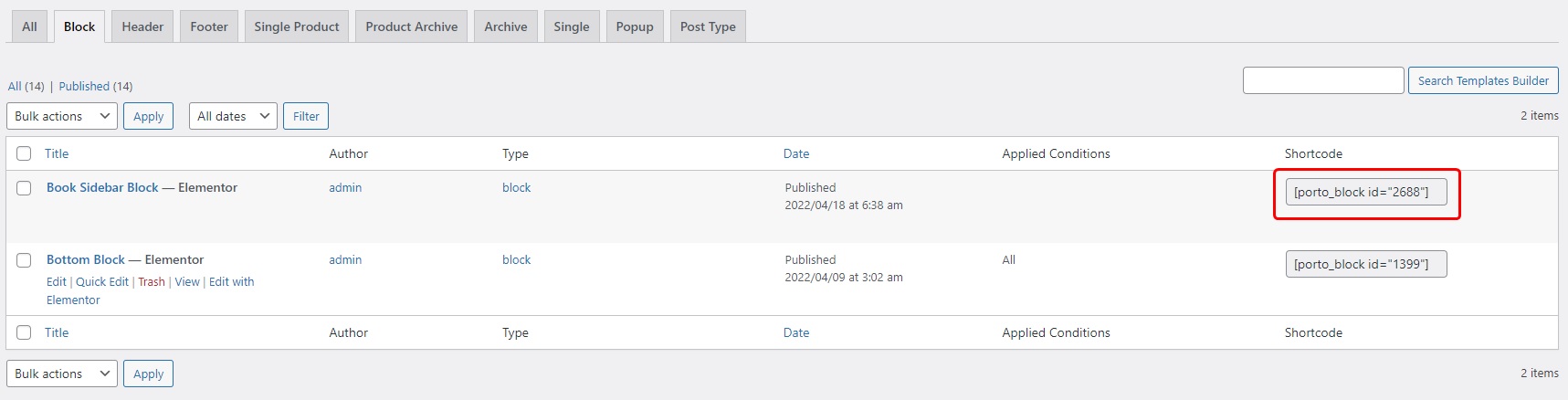Select the Popup tab

point(634,26)
